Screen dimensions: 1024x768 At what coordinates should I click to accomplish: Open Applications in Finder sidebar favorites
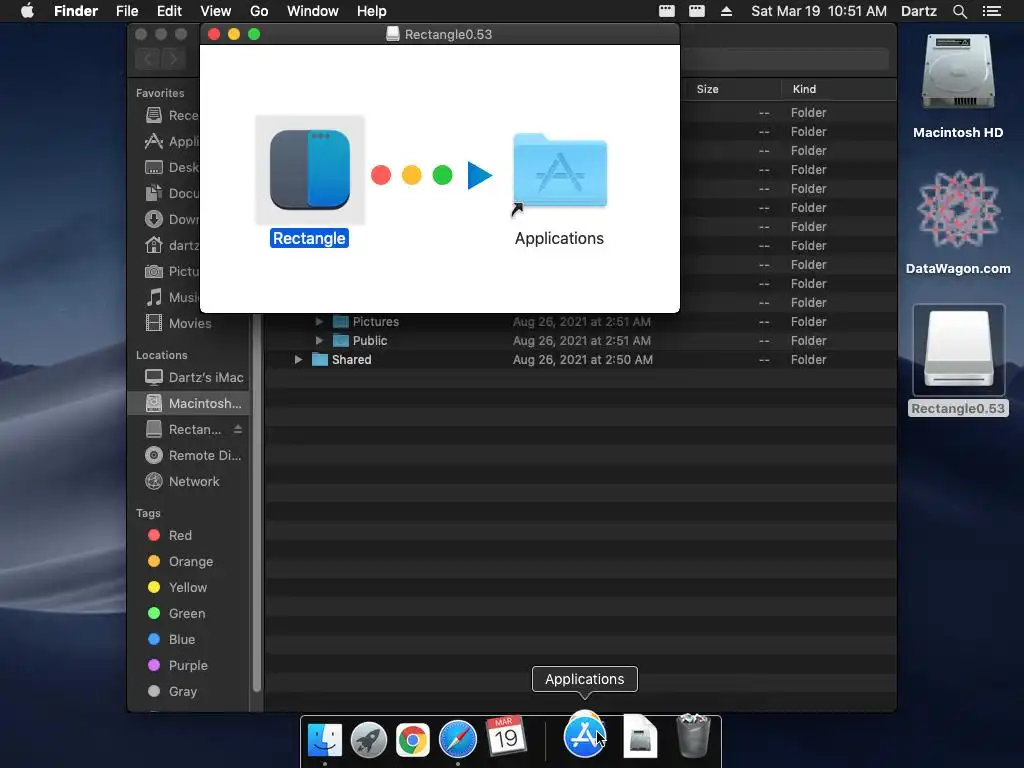tap(171, 142)
